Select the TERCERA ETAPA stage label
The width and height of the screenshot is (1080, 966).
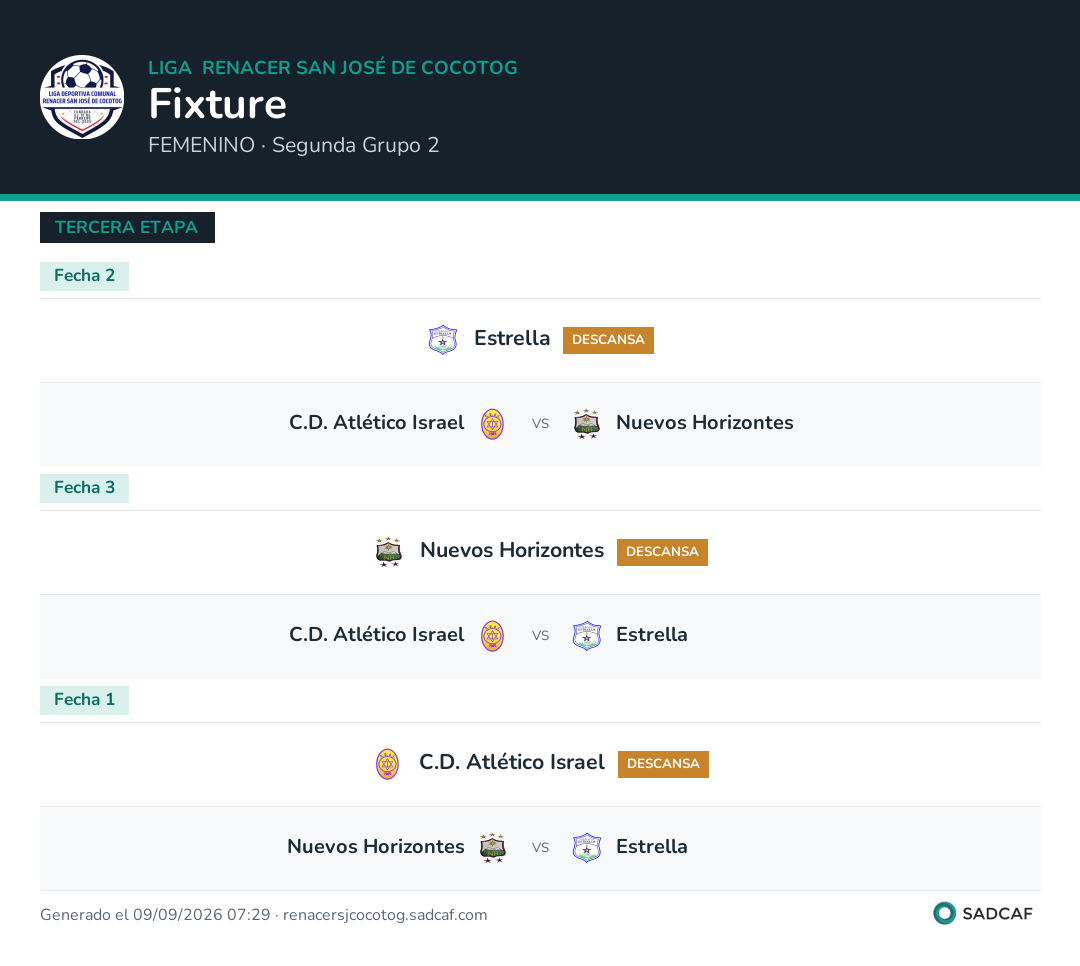click(127, 227)
